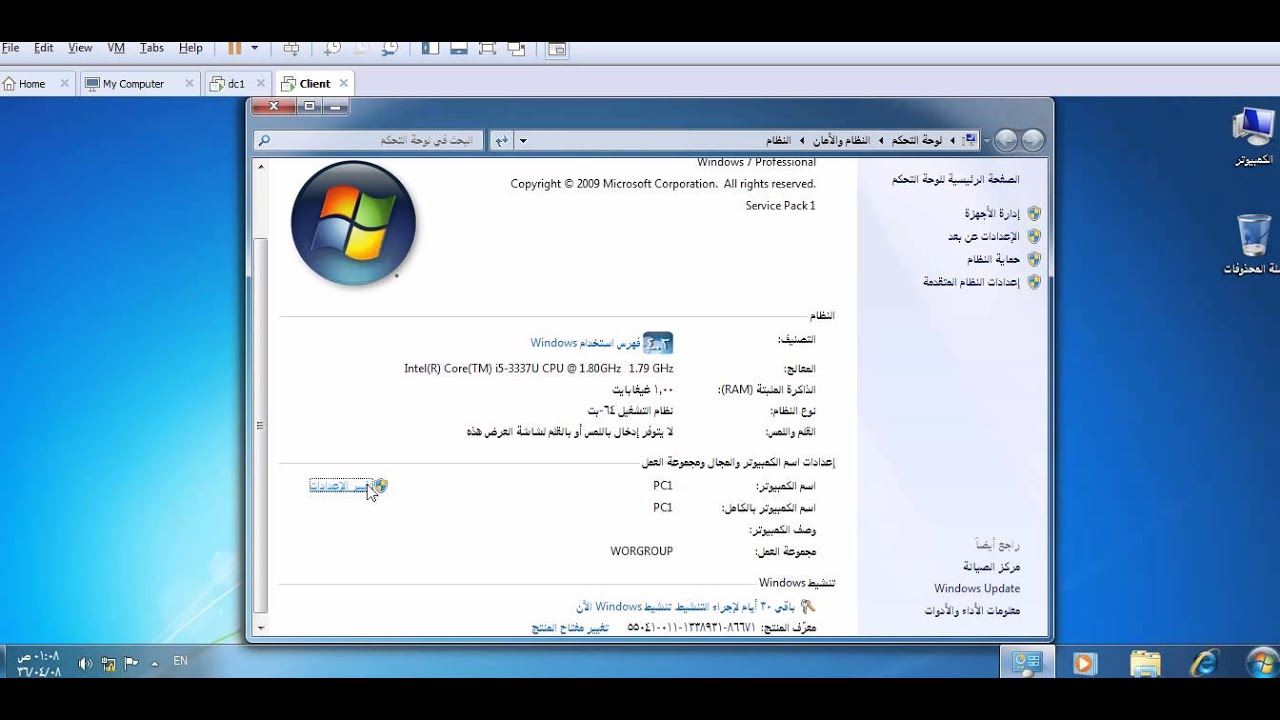This screenshot has height=720, width=1280.
Task: Click the WORGROUP workgroup value
Action: (x=642, y=551)
